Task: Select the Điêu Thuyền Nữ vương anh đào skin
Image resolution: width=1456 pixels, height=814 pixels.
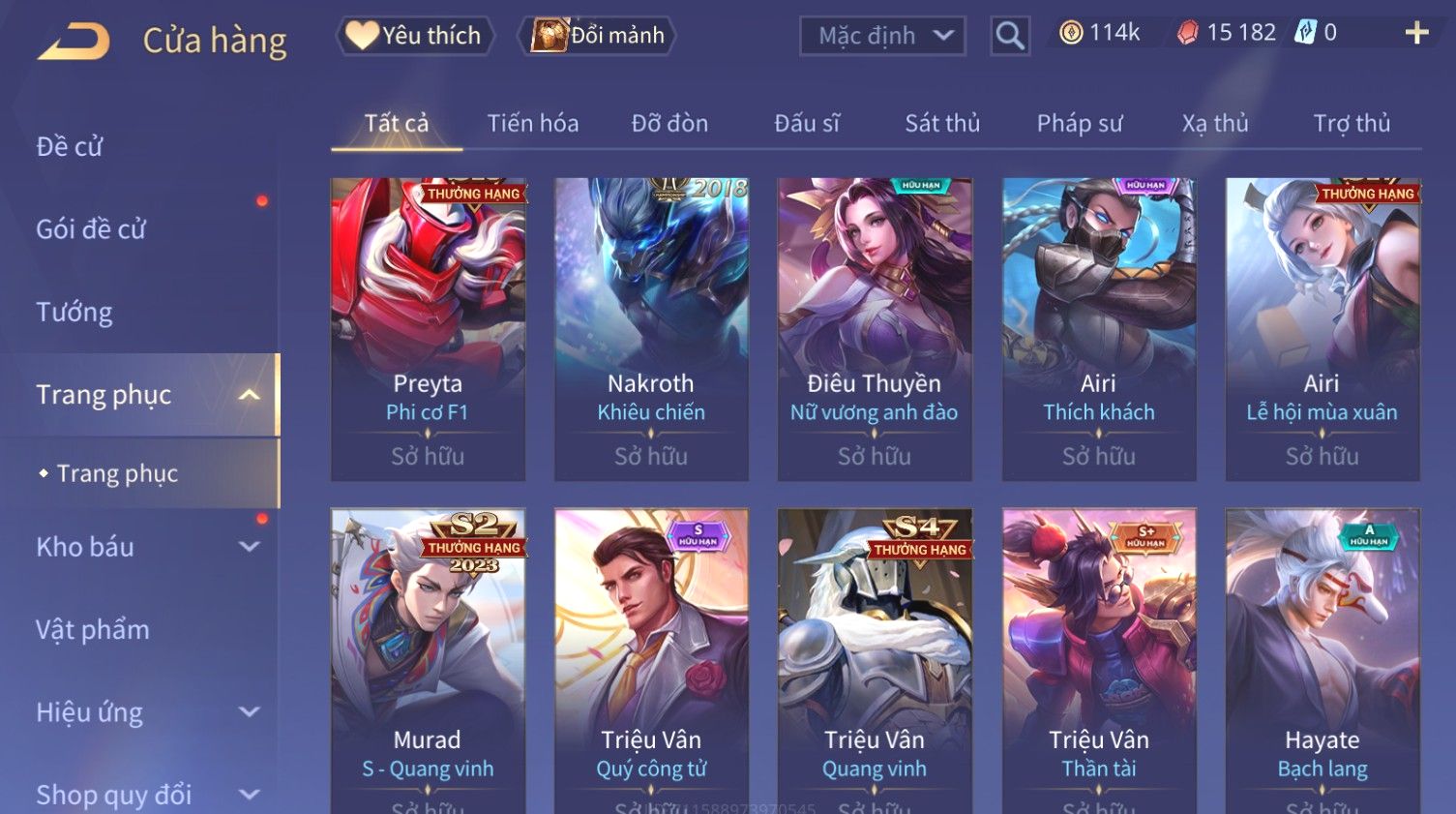Action: [875, 329]
